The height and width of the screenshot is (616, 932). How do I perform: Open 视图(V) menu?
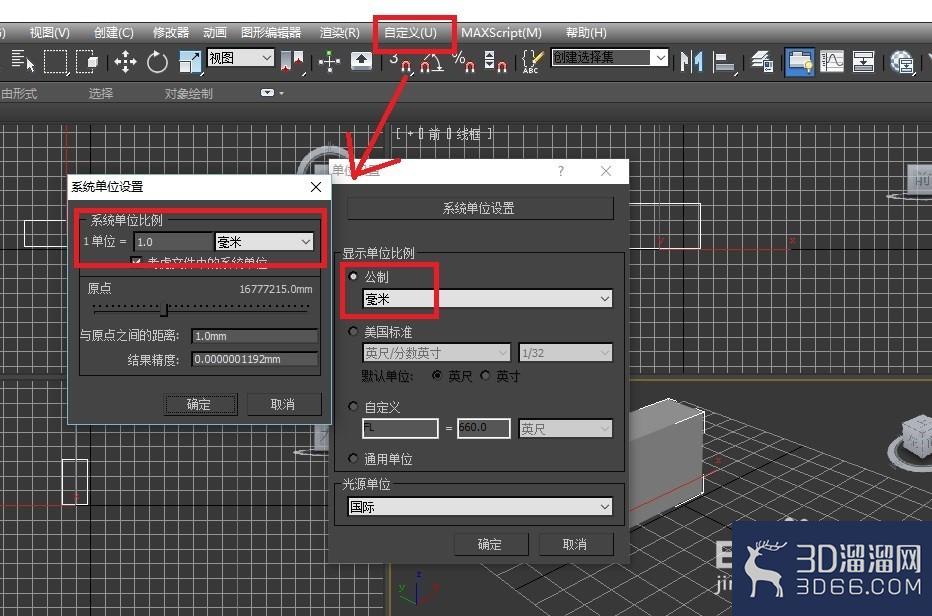coord(50,33)
